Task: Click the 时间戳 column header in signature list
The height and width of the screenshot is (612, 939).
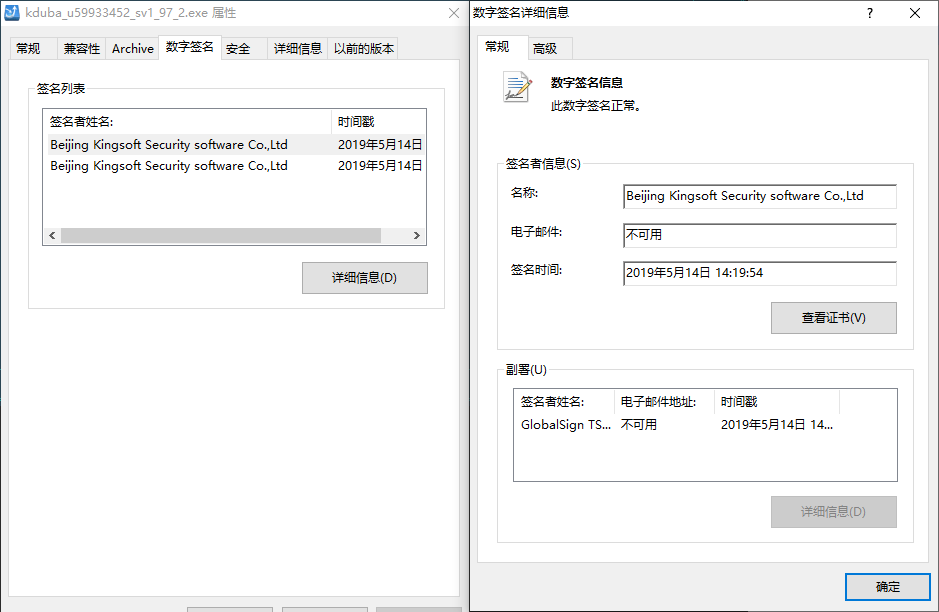Action: 376,122
